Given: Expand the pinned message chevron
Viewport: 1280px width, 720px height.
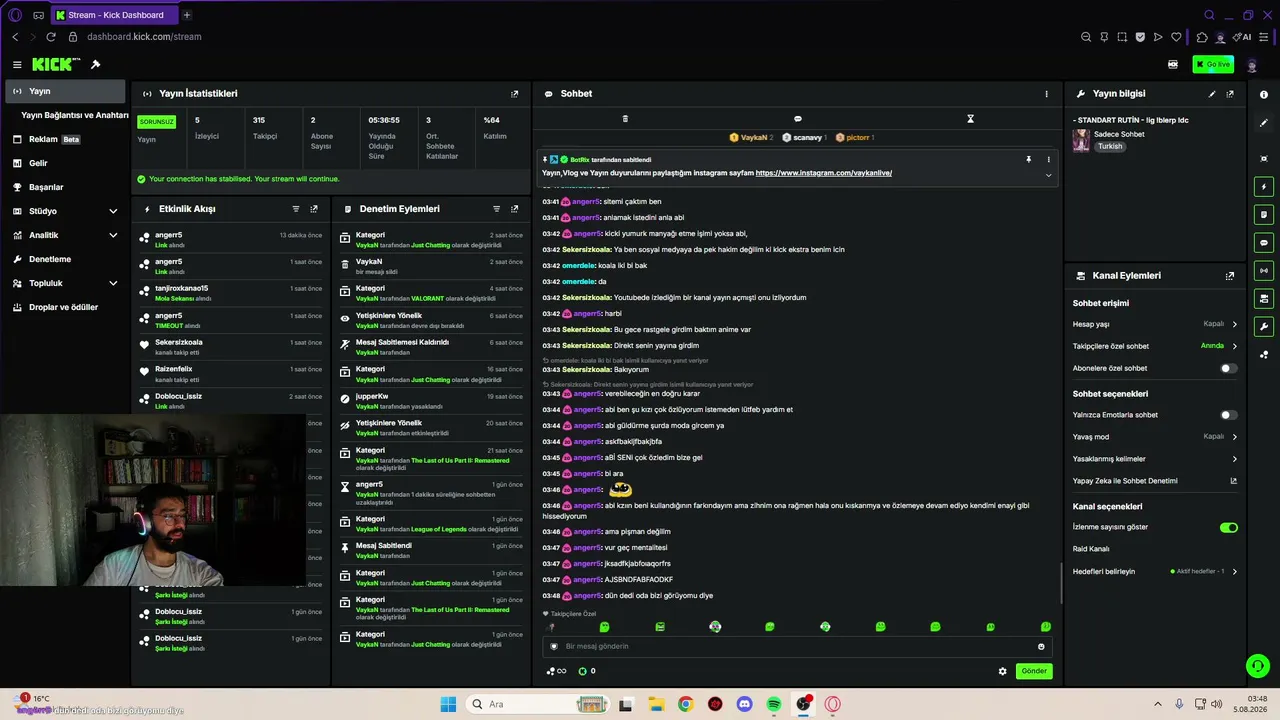Looking at the screenshot, I should pyautogui.click(x=1048, y=175).
